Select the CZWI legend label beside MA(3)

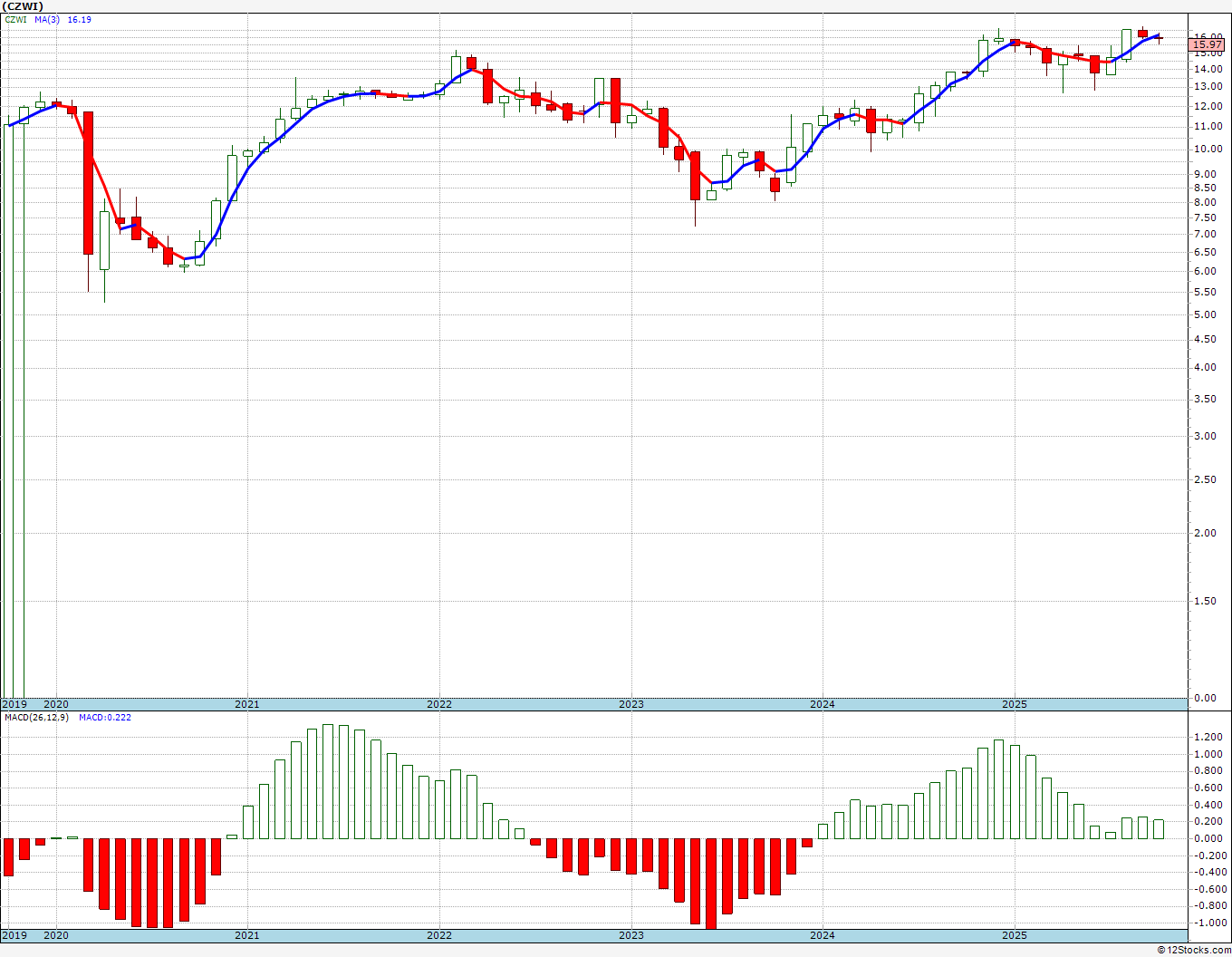coord(15,19)
